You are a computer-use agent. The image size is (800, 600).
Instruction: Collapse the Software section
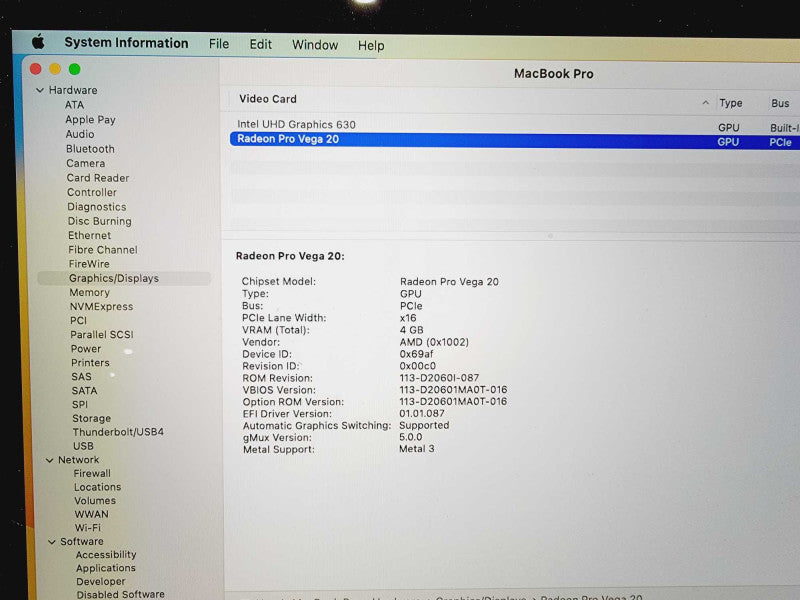coord(52,542)
